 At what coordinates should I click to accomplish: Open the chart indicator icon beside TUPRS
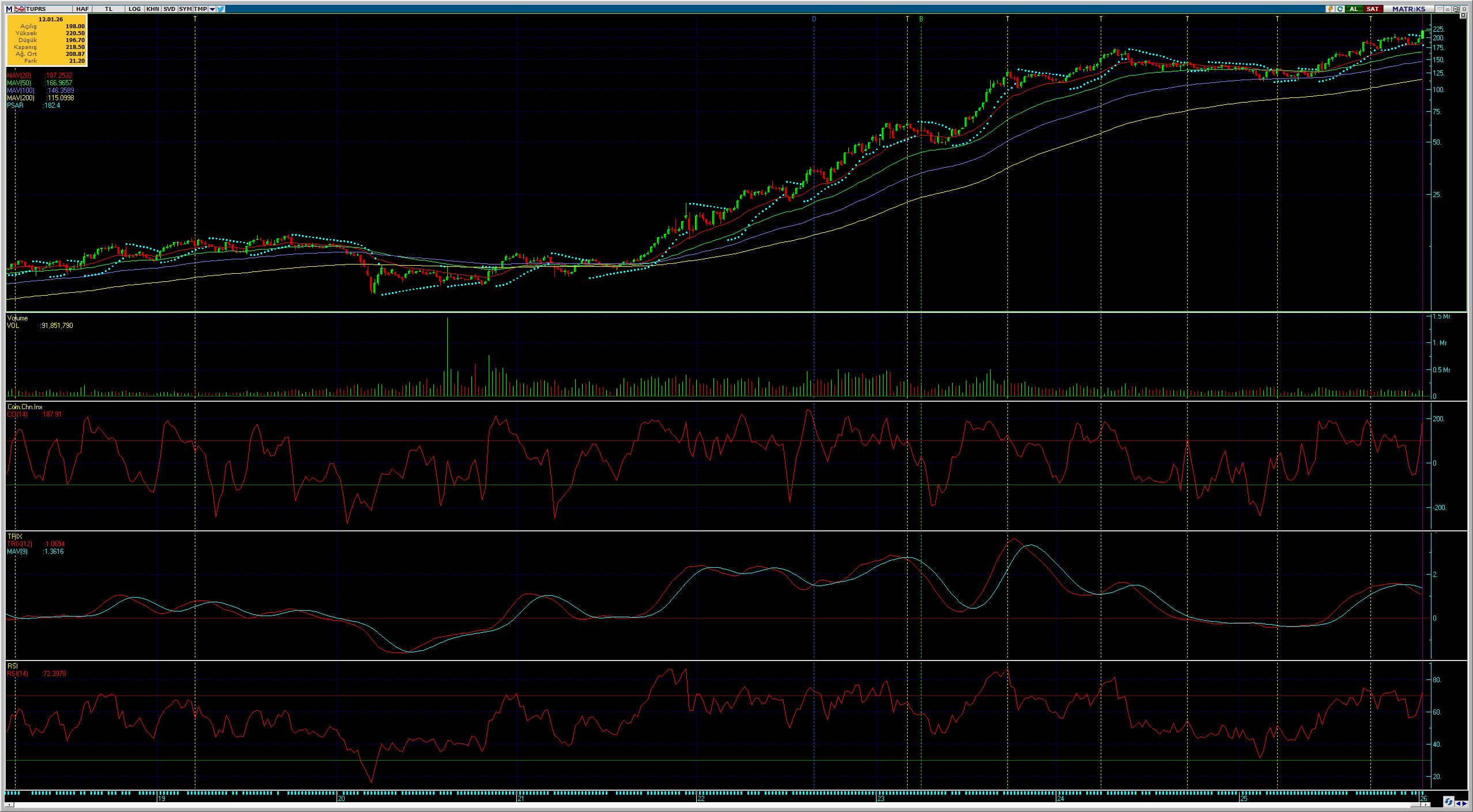[20, 9]
